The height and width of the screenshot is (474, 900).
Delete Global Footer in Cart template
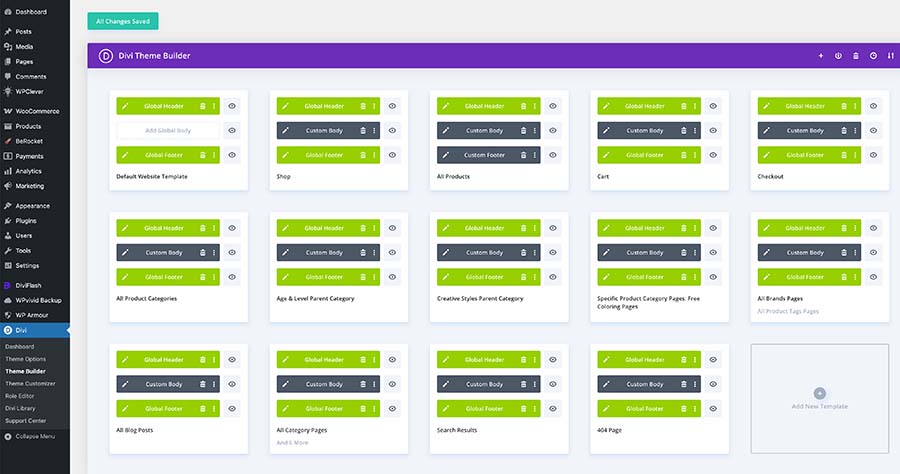(684, 155)
